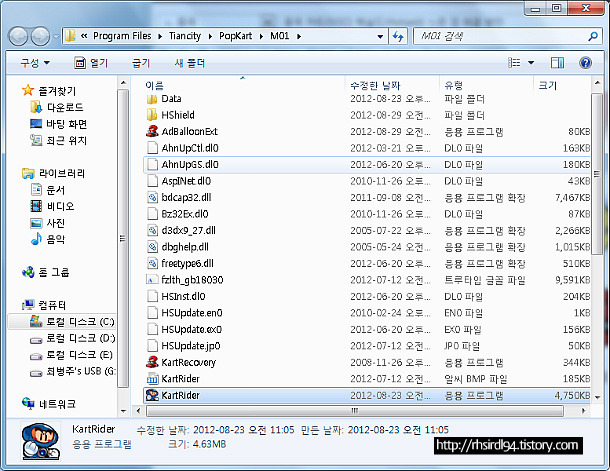610x471 pixels.
Task: Click the Forward navigation arrow button
Action: tap(40, 37)
